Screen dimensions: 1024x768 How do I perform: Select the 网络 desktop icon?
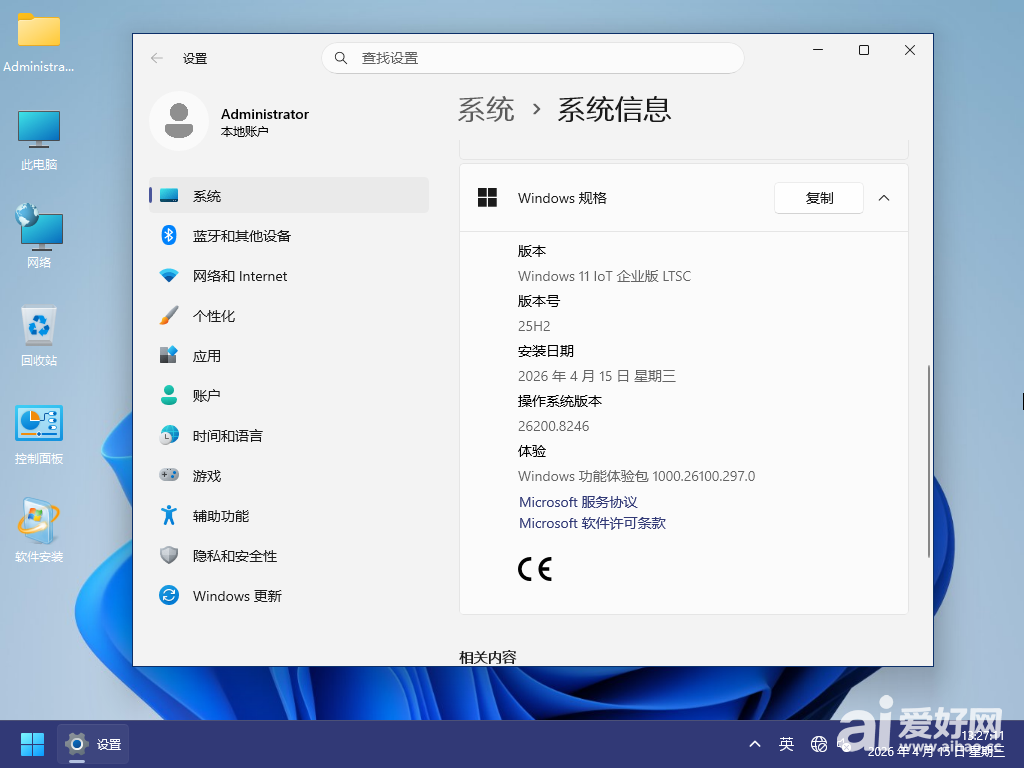(x=39, y=237)
